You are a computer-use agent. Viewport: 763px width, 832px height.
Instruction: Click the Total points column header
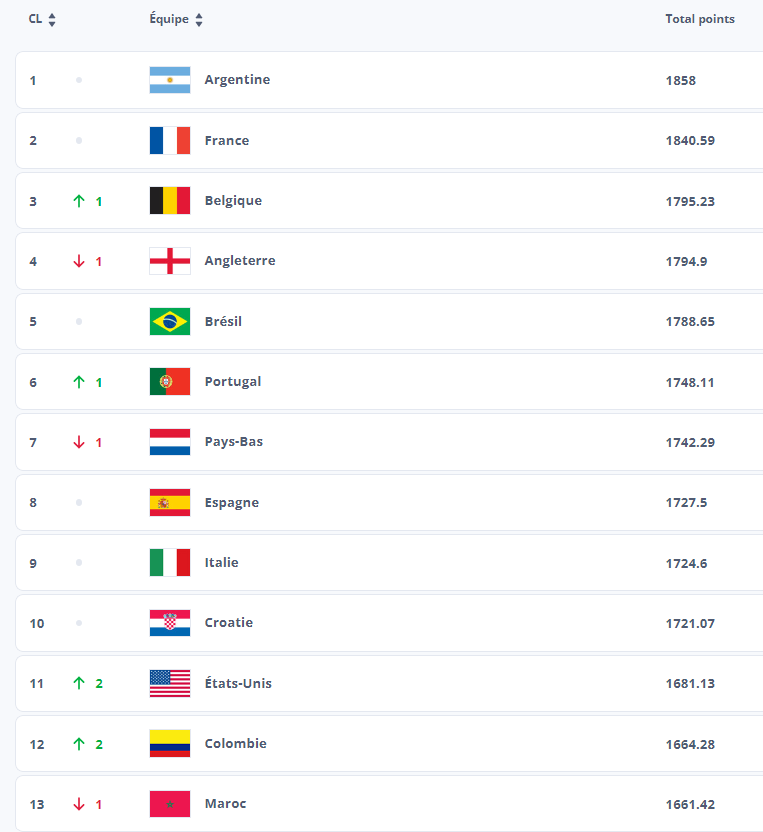pyautogui.click(x=700, y=18)
